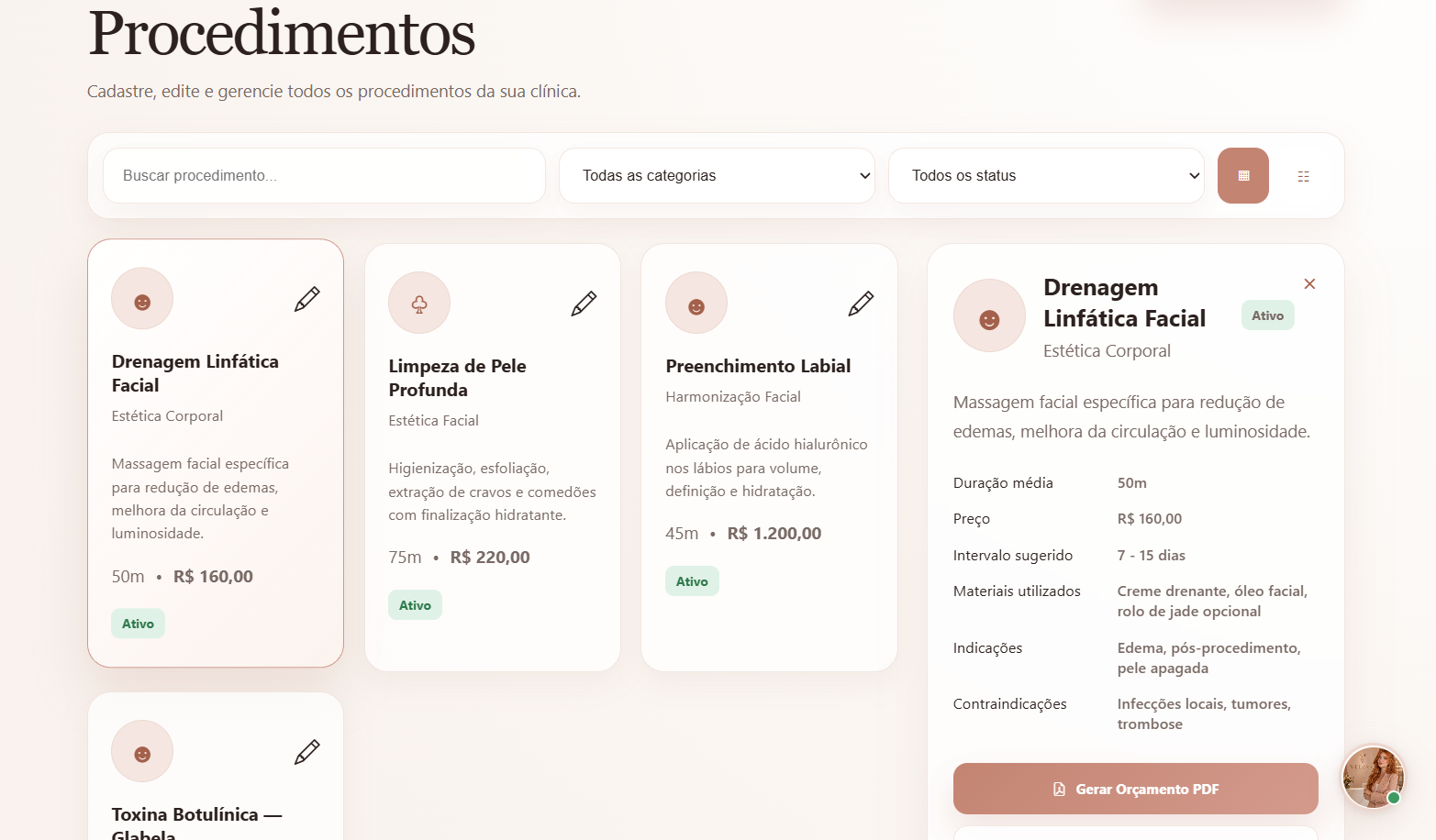Click the R$ 1.200,00 price
The height and width of the screenshot is (840, 1436).
(774, 534)
